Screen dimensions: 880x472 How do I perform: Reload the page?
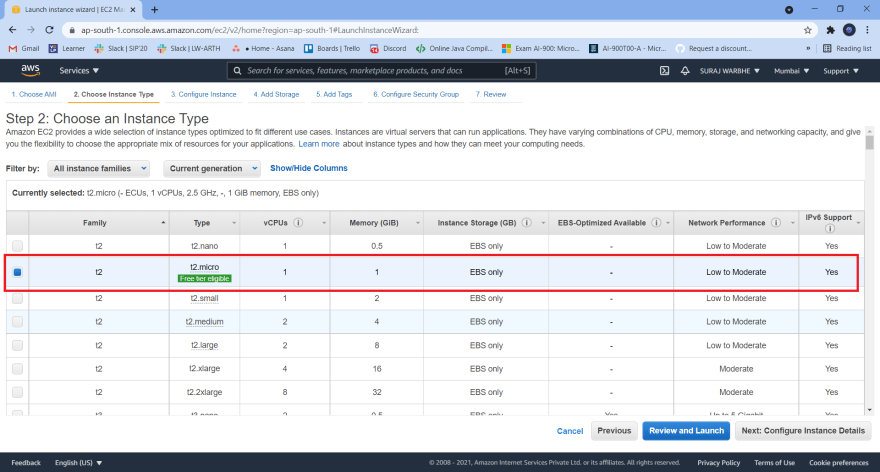(49, 30)
